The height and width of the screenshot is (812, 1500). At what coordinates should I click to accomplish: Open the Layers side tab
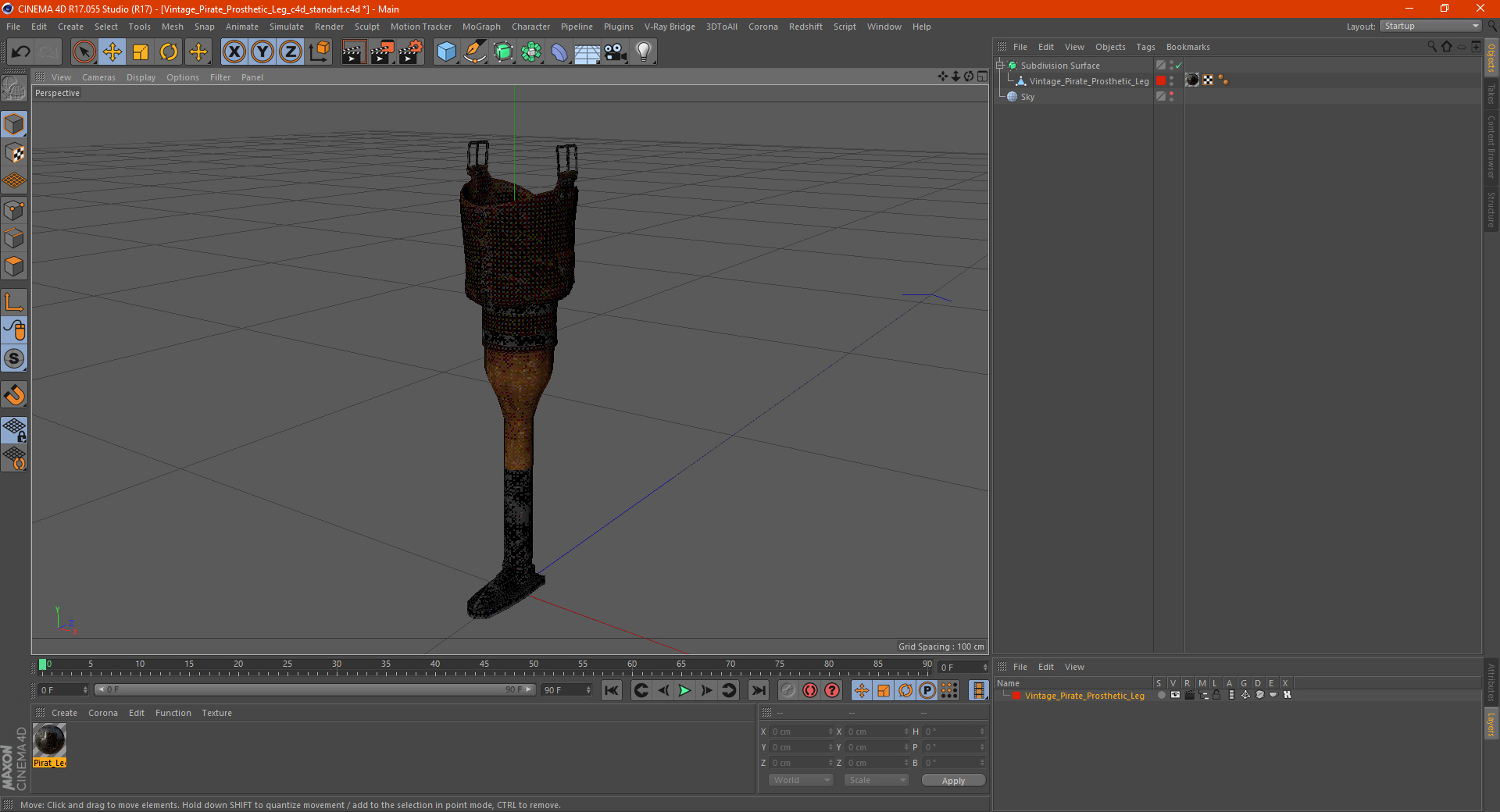coord(1491,724)
